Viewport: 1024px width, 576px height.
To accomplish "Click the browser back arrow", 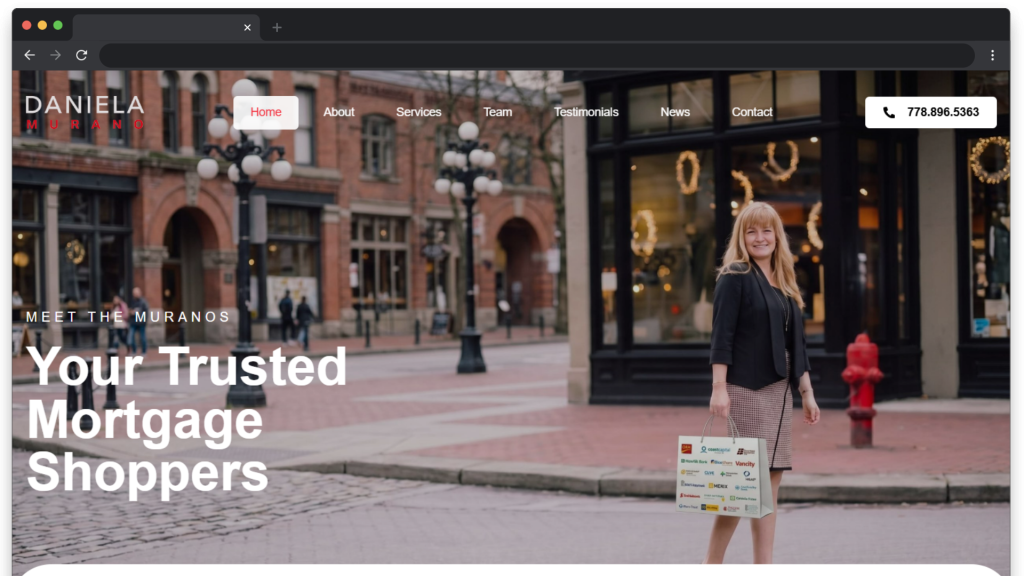I will click(x=29, y=56).
